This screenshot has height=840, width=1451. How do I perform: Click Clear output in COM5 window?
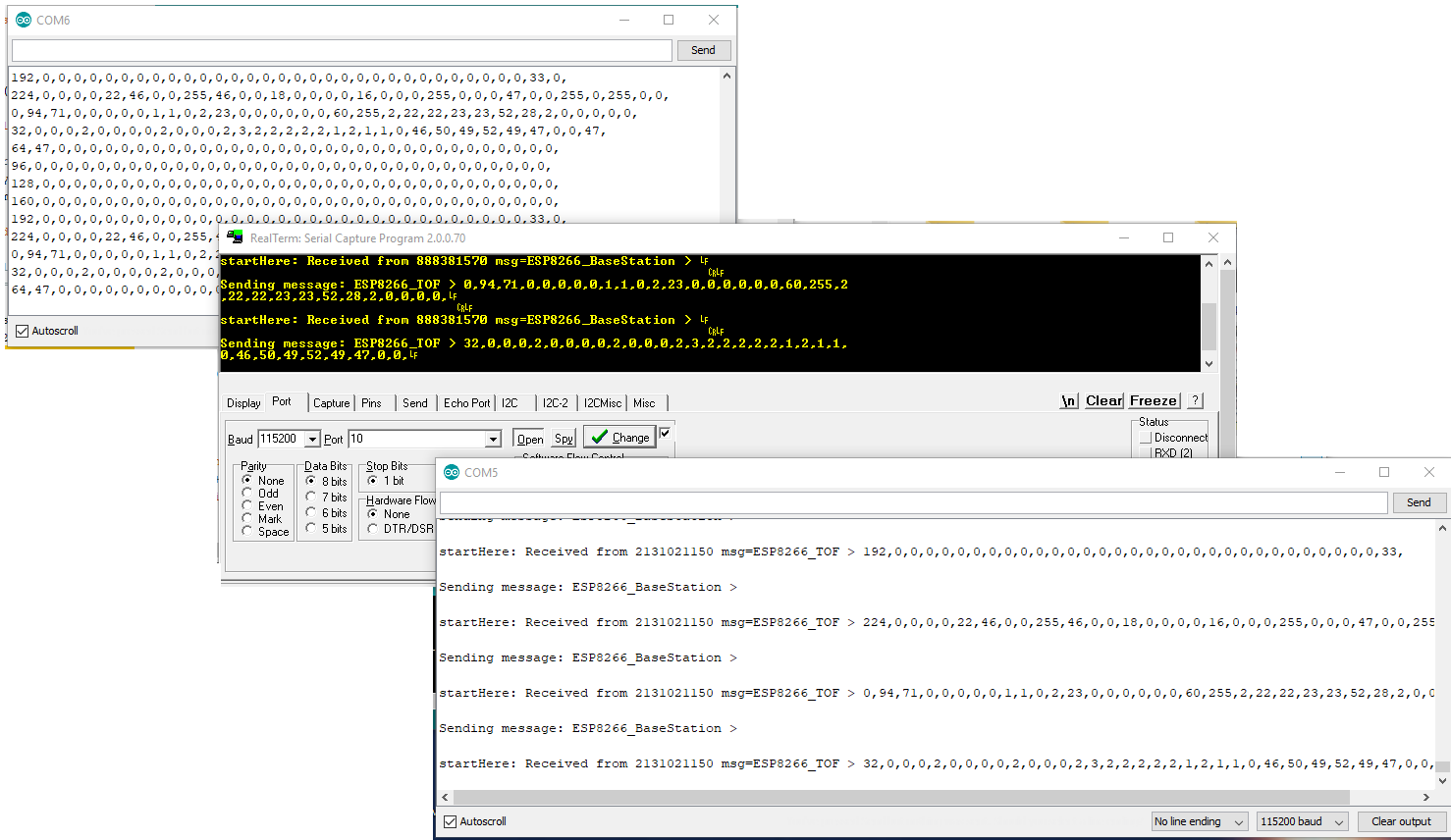(x=1401, y=821)
